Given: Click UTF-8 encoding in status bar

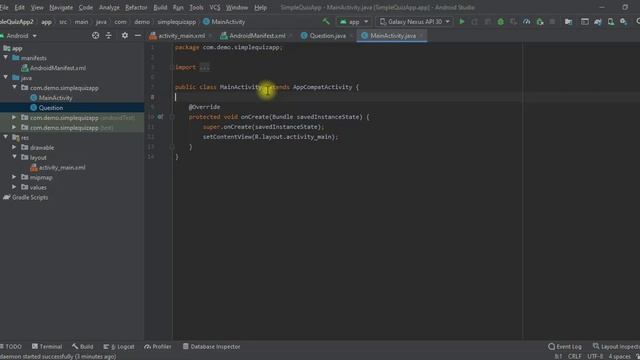Looking at the screenshot, I should tap(595, 356).
